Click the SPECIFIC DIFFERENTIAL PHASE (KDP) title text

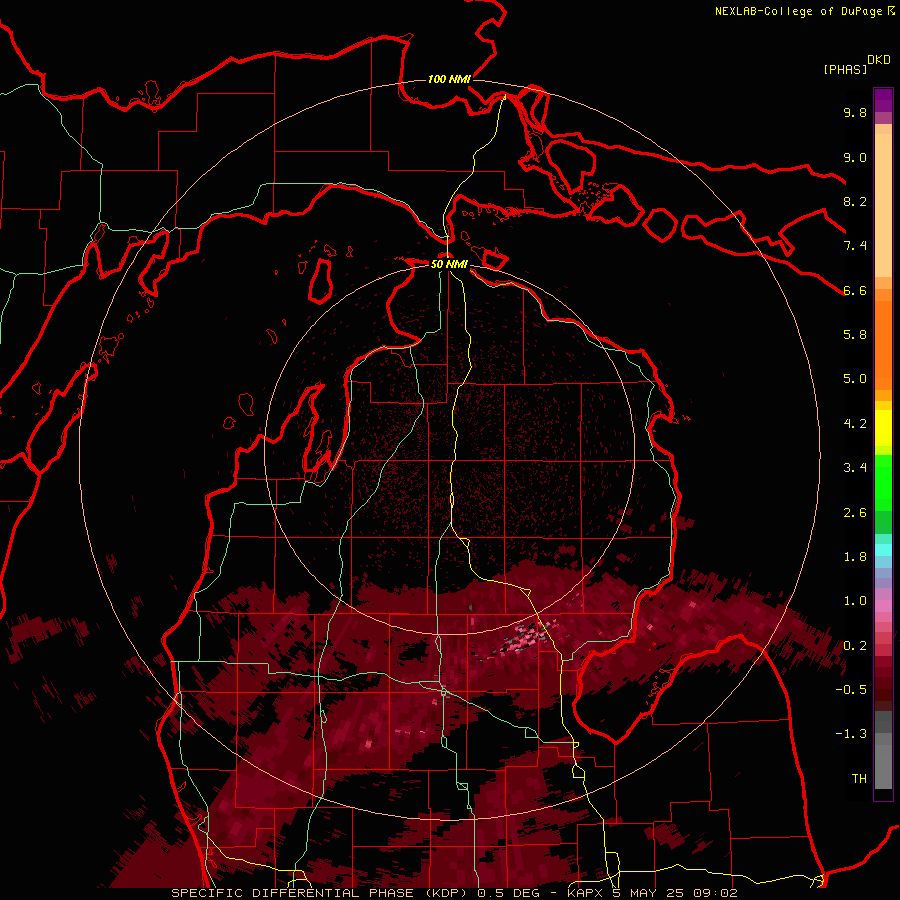click(321, 893)
